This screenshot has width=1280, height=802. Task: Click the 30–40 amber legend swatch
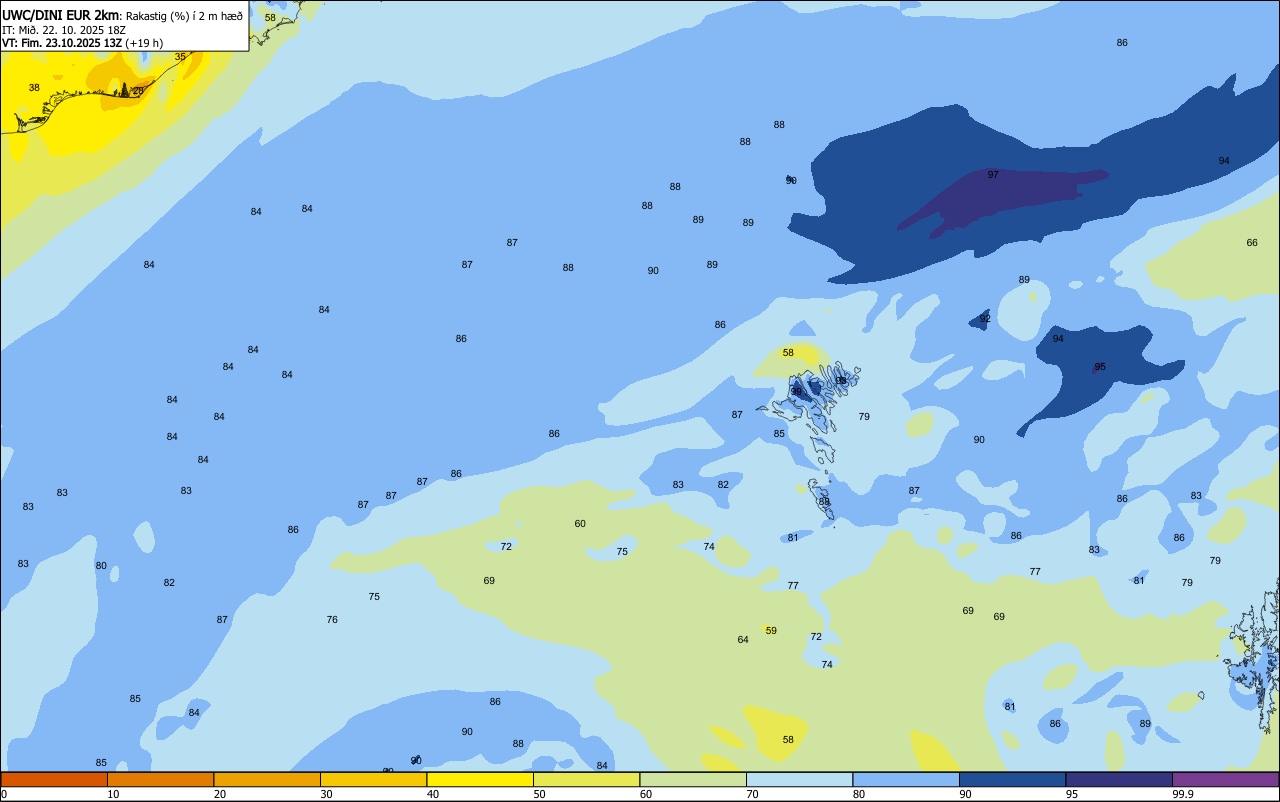[x=373, y=780]
